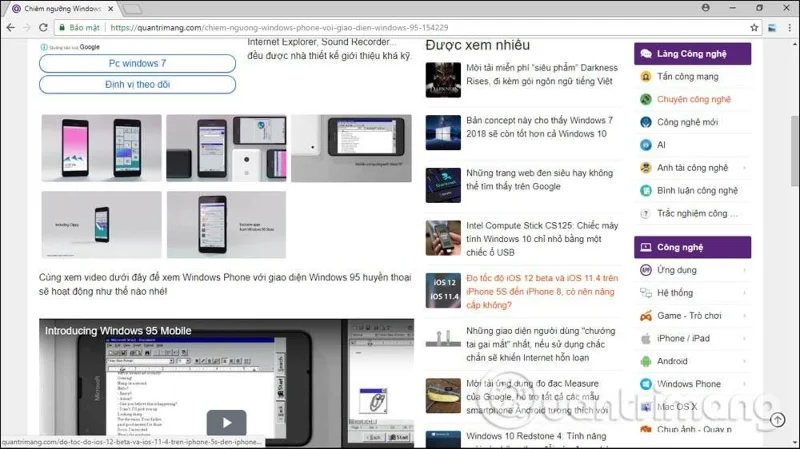Image resolution: width=800 pixels, height=449 pixels.
Task: Expand the iPhone / iPad submenu arrow
Action: click(744, 338)
